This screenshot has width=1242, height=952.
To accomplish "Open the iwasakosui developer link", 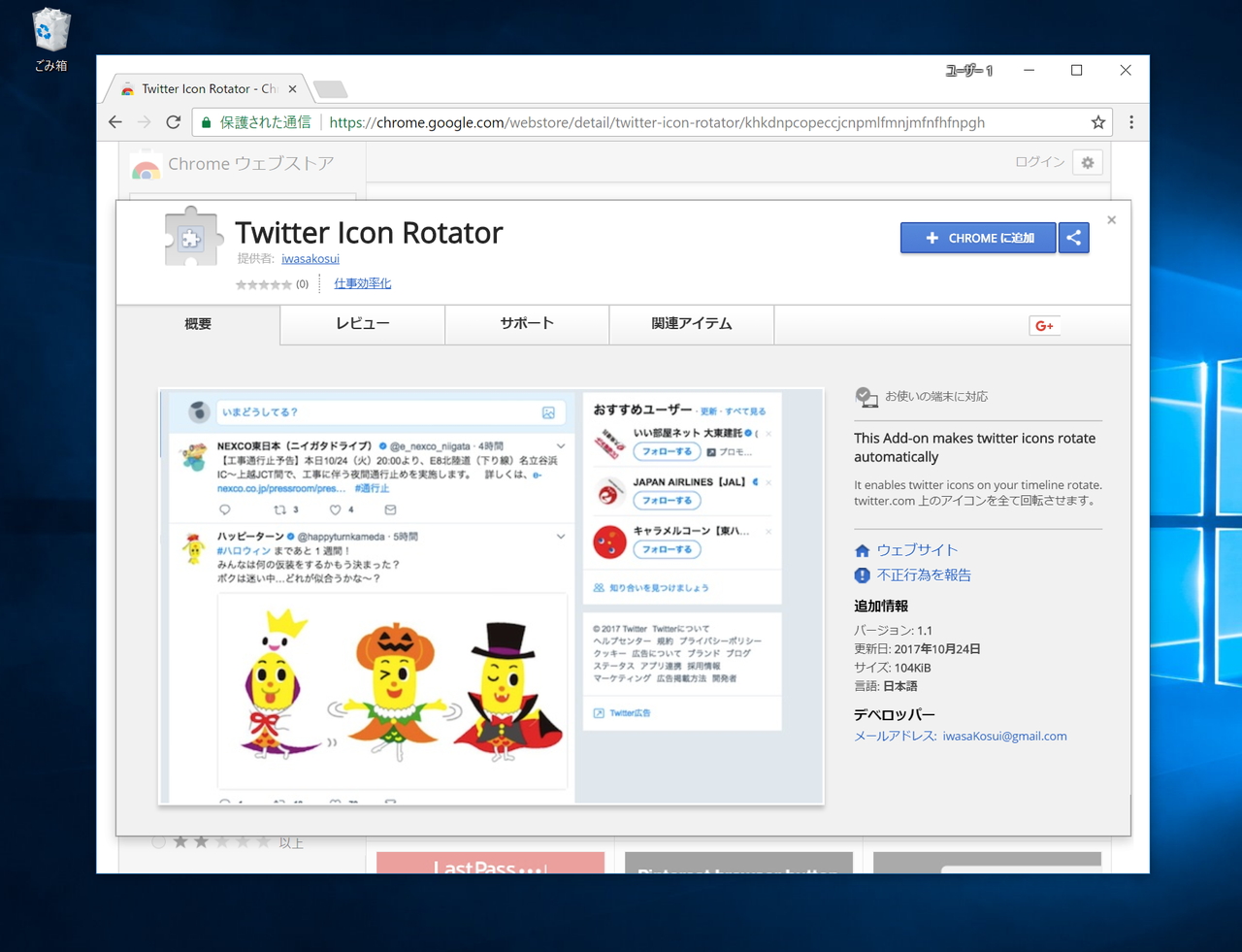I will [x=310, y=258].
